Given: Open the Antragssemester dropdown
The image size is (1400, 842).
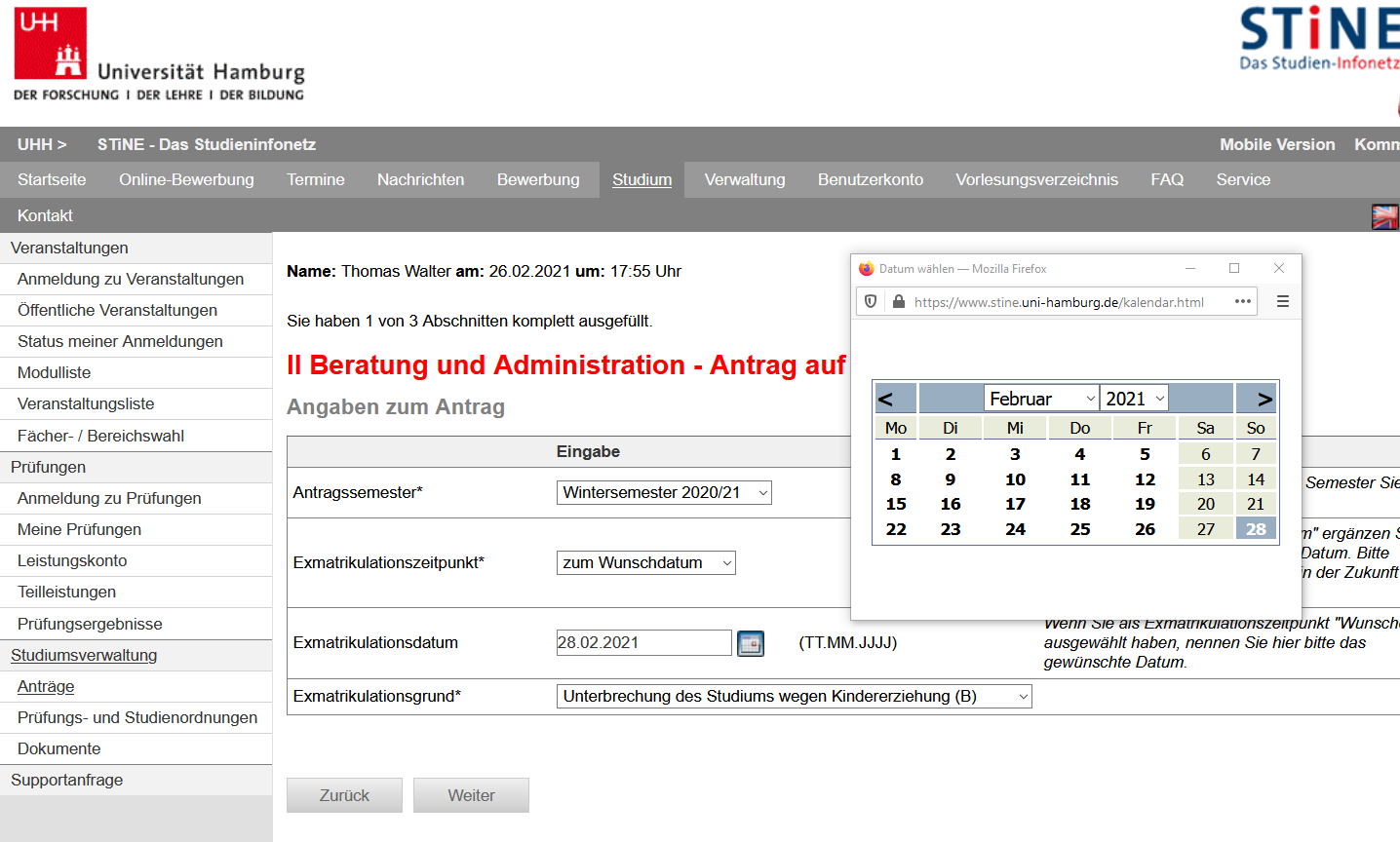Looking at the screenshot, I should (x=663, y=492).
